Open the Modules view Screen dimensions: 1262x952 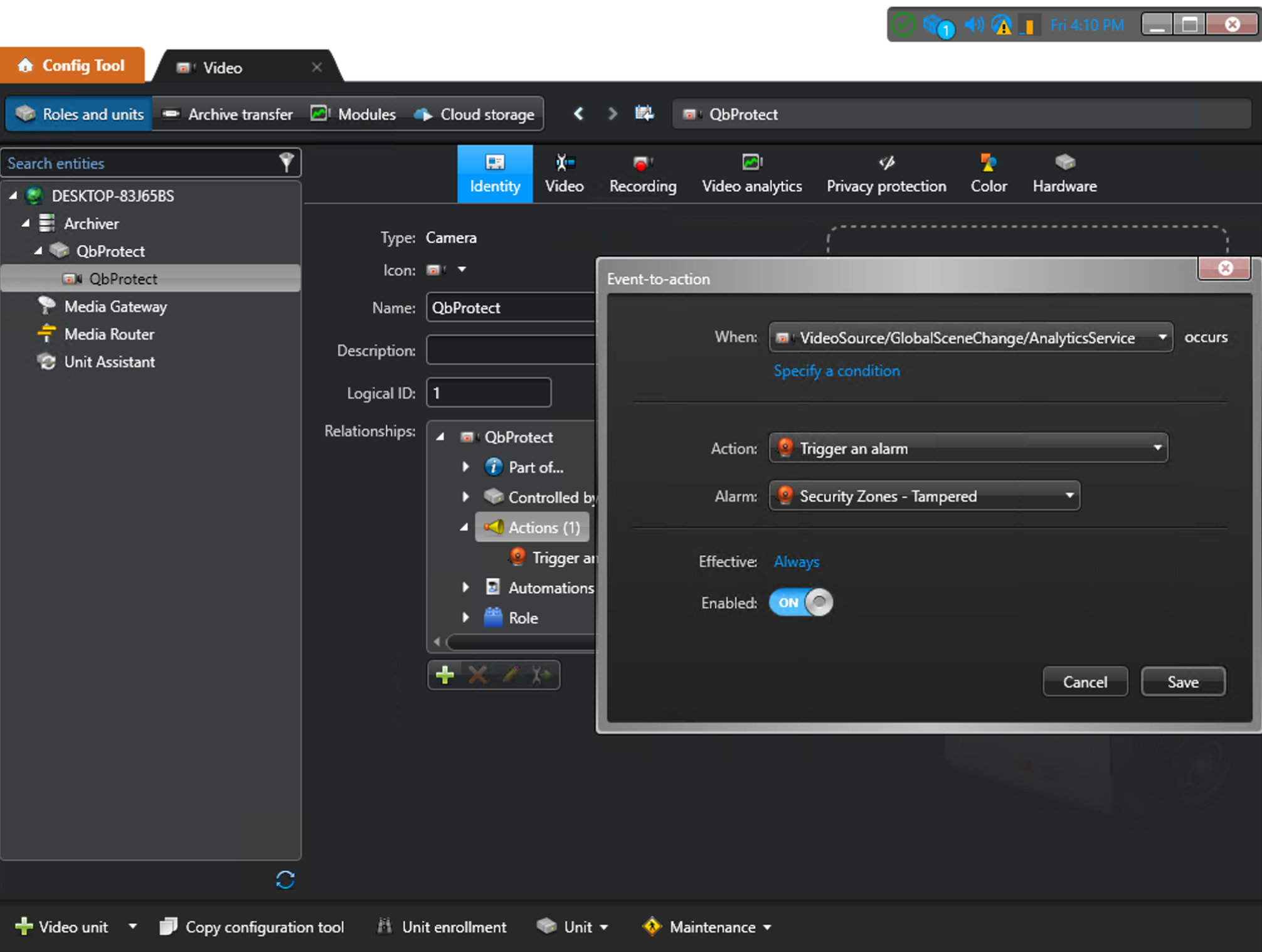354,114
